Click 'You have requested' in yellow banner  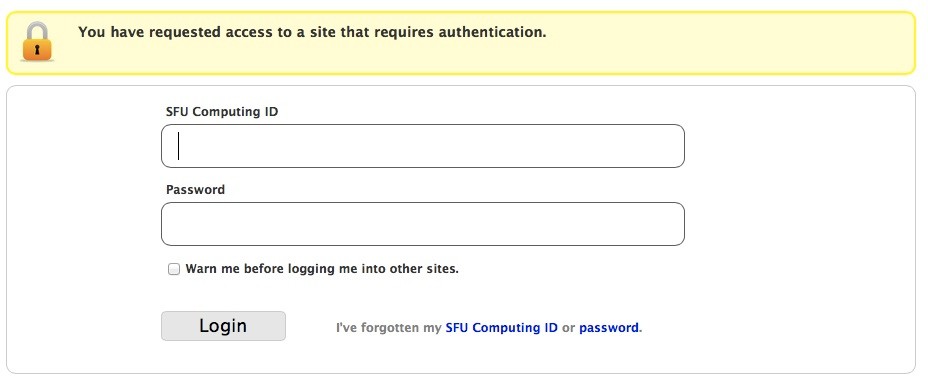click(142, 32)
